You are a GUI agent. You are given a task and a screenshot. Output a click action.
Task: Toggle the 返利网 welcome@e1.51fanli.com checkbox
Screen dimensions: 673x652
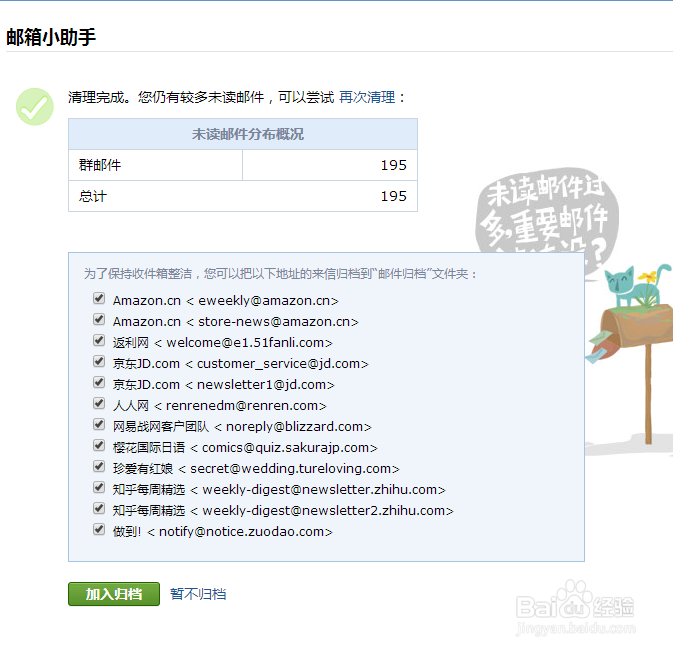(99, 340)
